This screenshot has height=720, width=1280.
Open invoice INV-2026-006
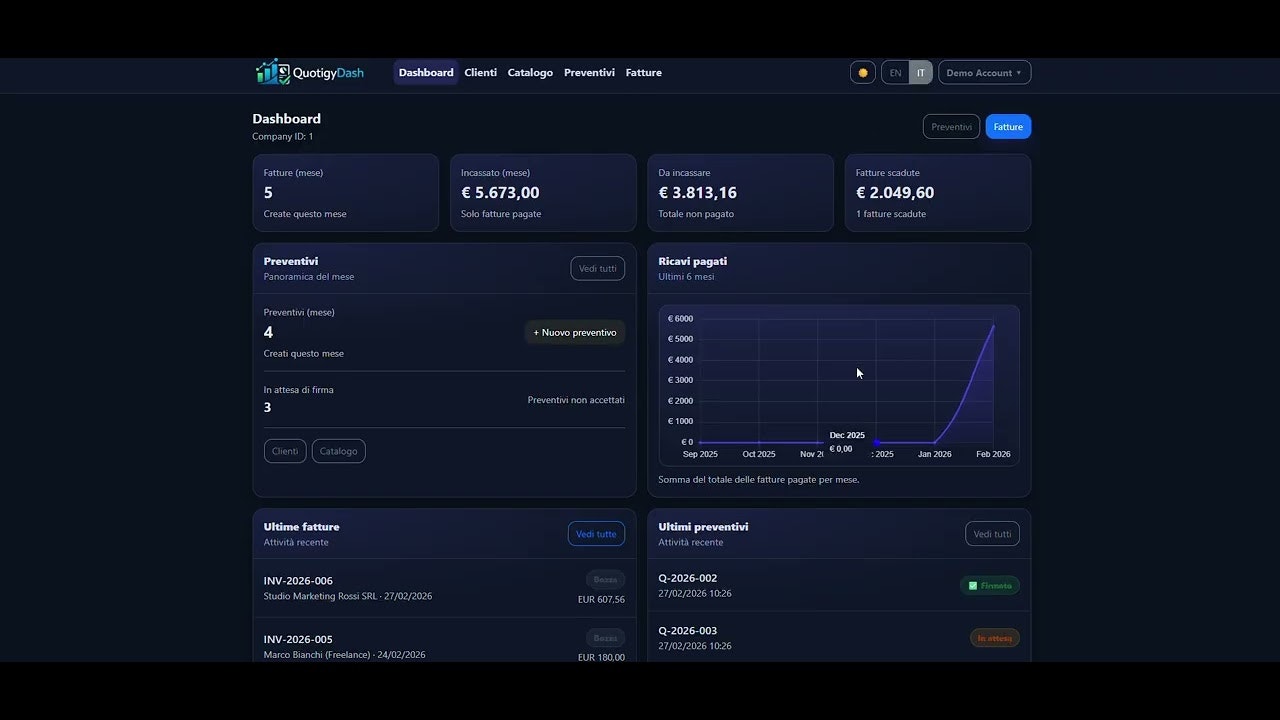[x=298, y=581]
